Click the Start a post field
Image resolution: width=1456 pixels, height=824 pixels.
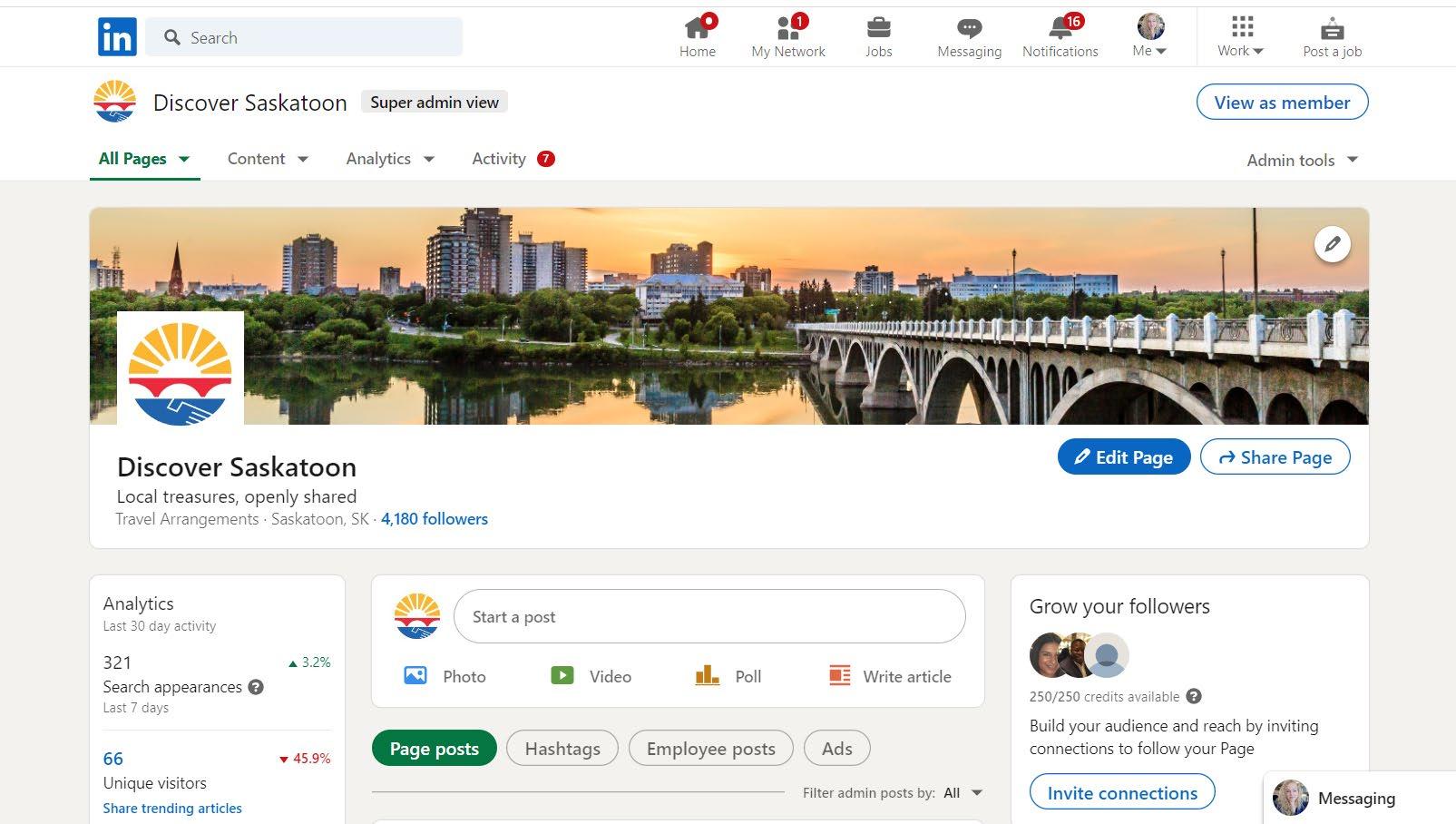(709, 617)
